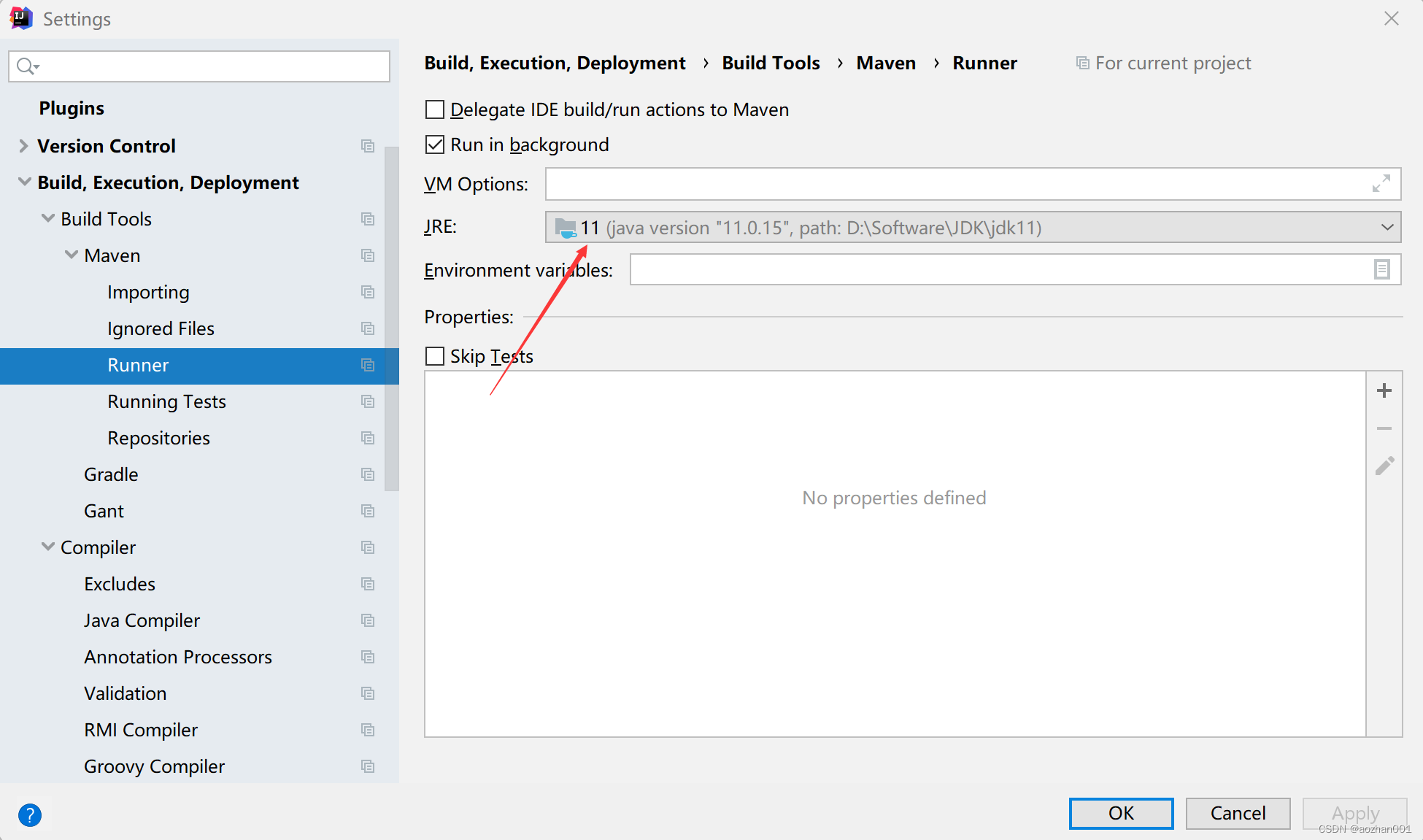This screenshot has width=1423, height=840.
Task: Click the project-level icon beside Gradle
Action: point(368,474)
